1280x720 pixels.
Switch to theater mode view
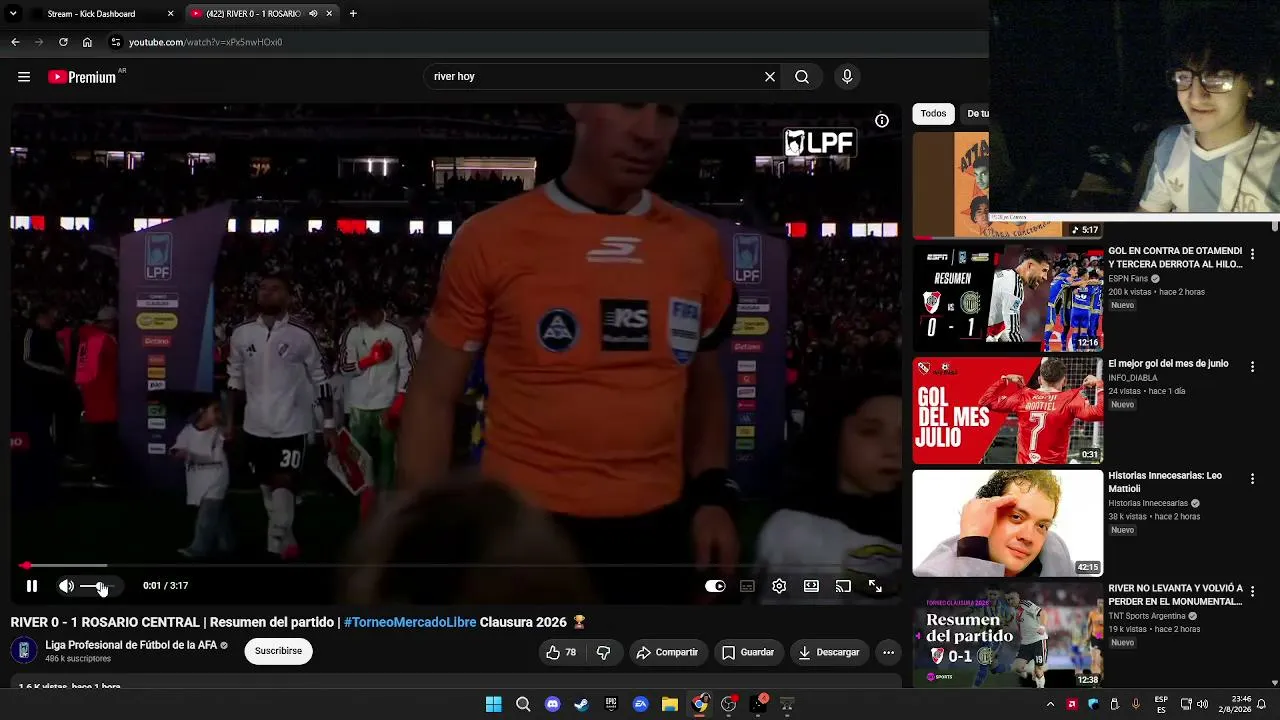click(x=811, y=586)
